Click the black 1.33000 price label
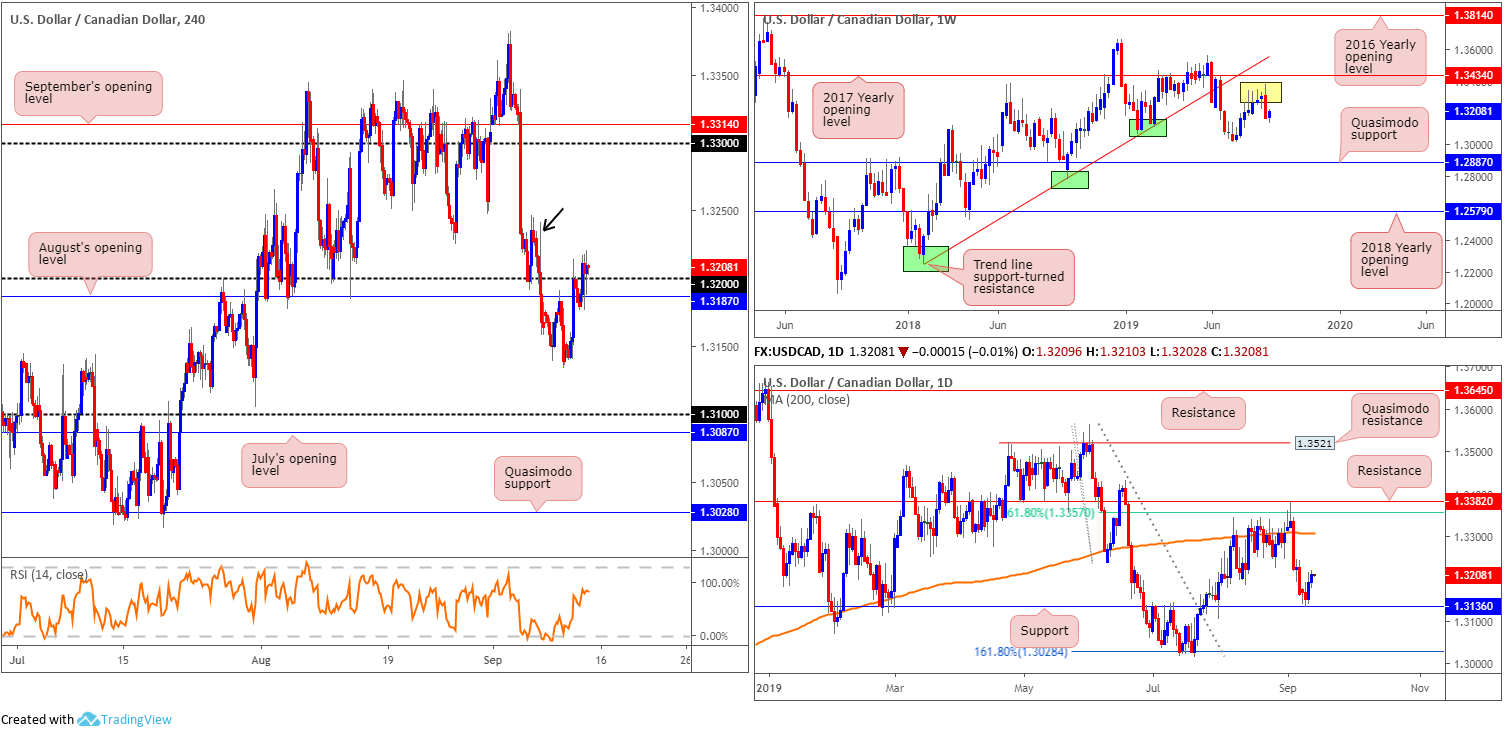The height and width of the screenshot is (734, 1506). pos(720,143)
